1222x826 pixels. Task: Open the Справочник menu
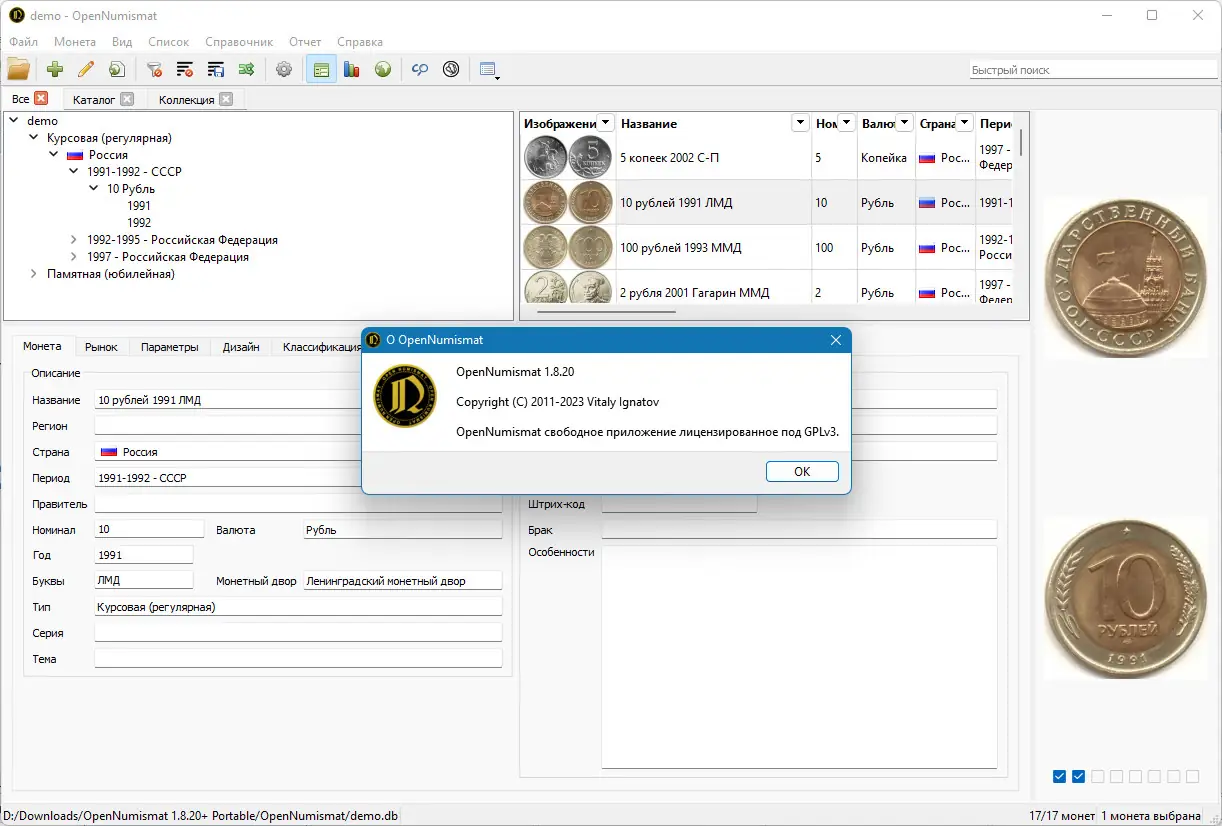click(239, 42)
